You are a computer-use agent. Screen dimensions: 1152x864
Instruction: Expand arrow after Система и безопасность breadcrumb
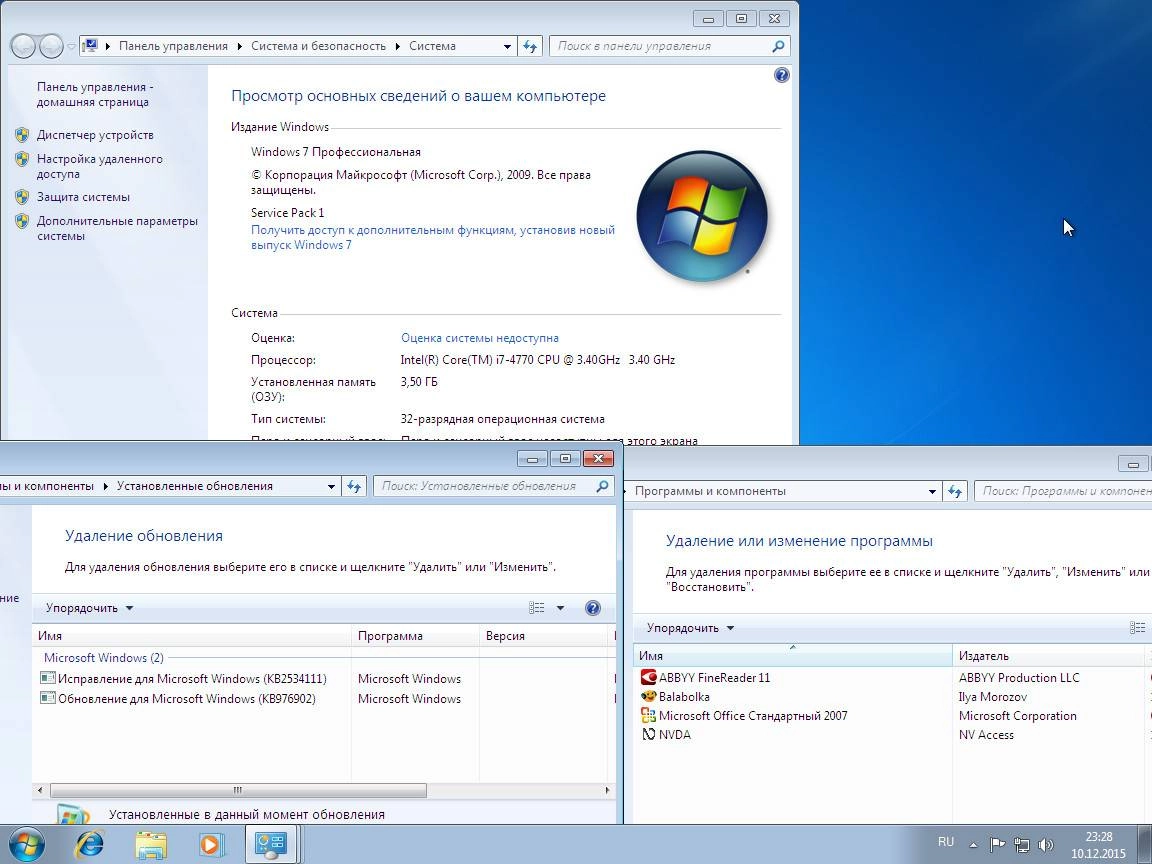(x=397, y=46)
